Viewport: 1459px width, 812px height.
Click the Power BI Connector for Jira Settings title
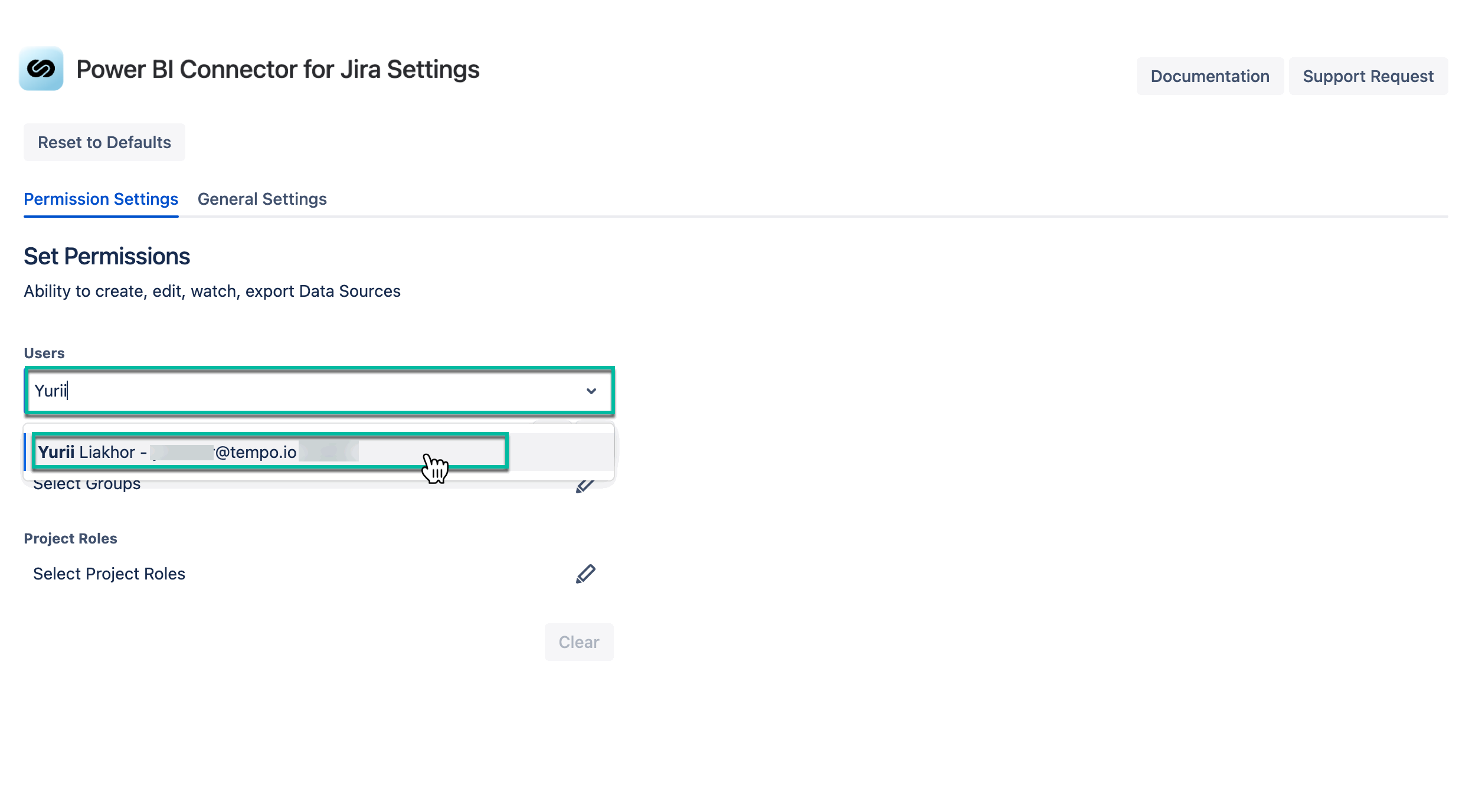278,70
